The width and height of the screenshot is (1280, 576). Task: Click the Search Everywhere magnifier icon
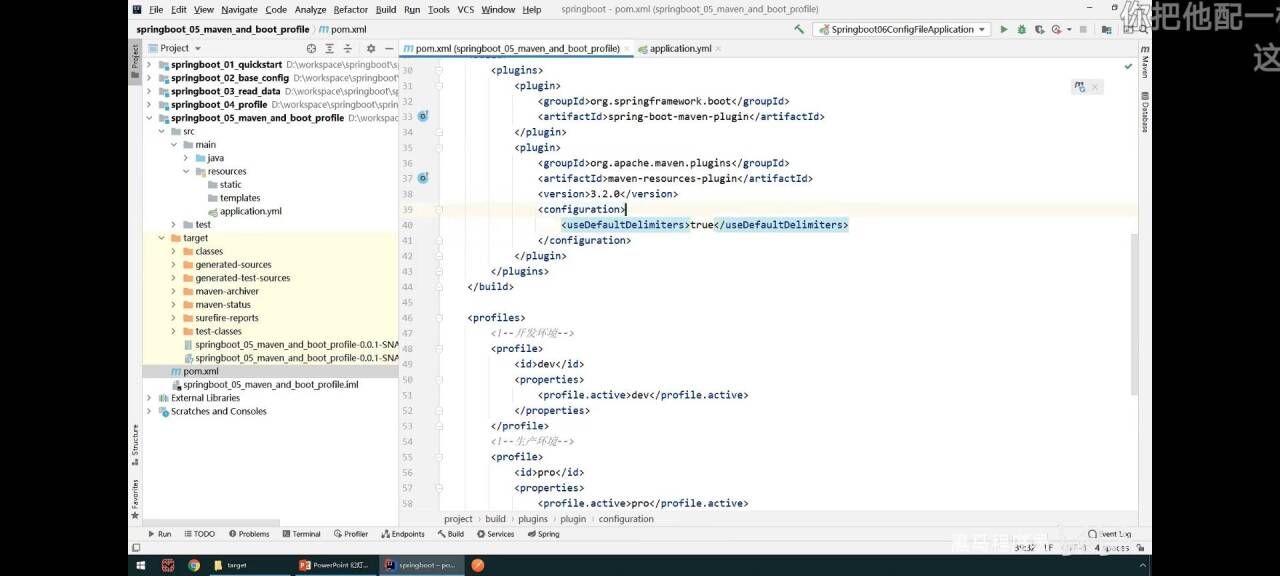(1144, 29)
